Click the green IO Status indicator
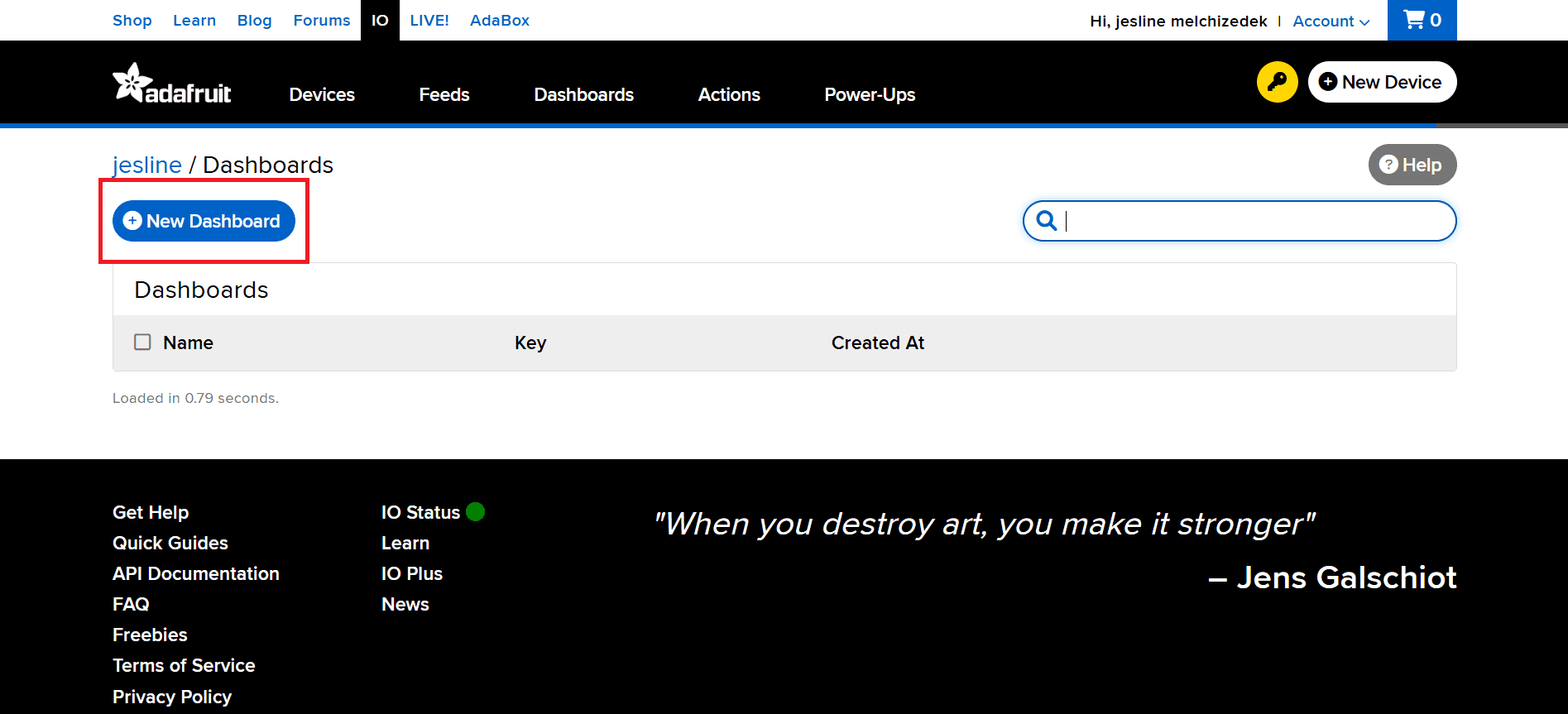This screenshot has width=1568, height=714. click(x=475, y=512)
